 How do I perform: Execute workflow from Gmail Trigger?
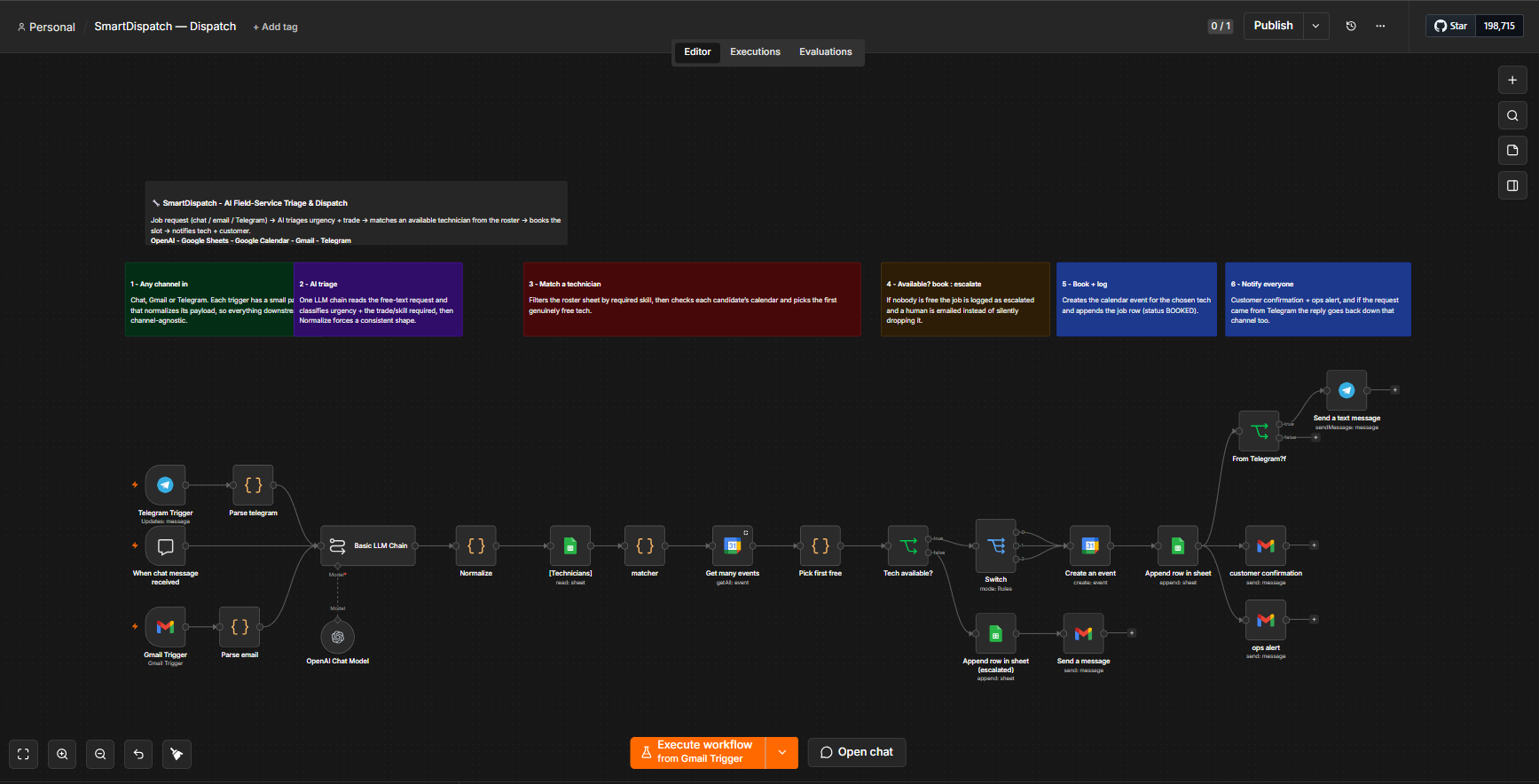[x=698, y=752]
